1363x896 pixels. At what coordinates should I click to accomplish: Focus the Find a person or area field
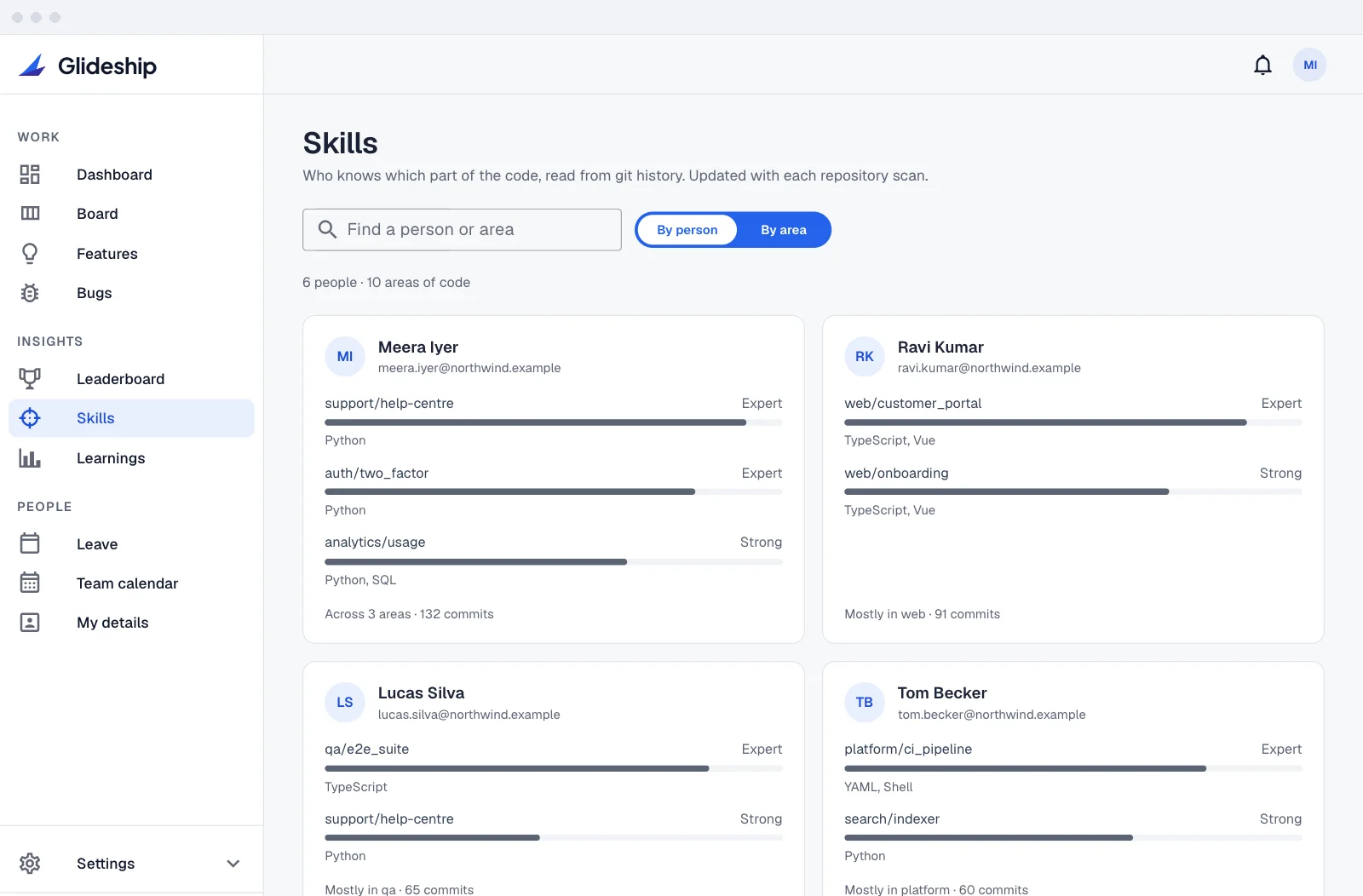click(462, 230)
